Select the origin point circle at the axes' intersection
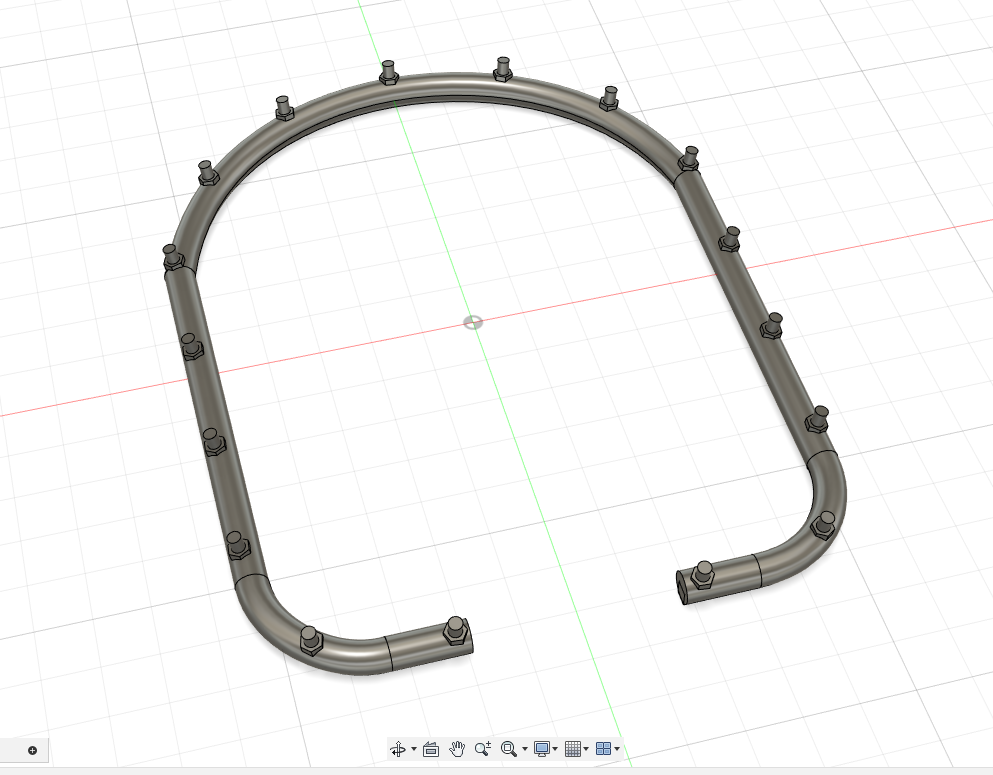Image resolution: width=993 pixels, height=775 pixels. (x=473, y=323)
